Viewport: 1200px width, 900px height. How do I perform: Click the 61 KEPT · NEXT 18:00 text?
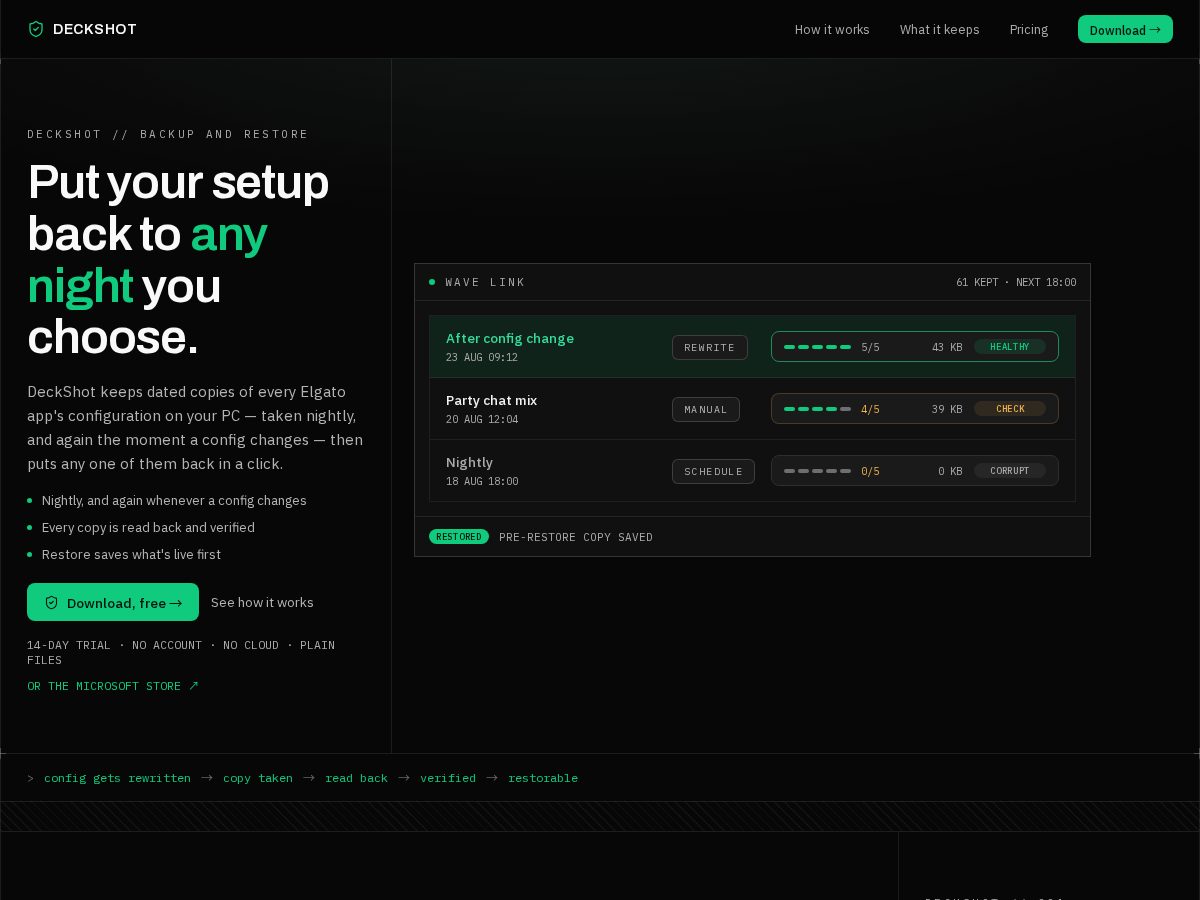tap(1016, 282)
